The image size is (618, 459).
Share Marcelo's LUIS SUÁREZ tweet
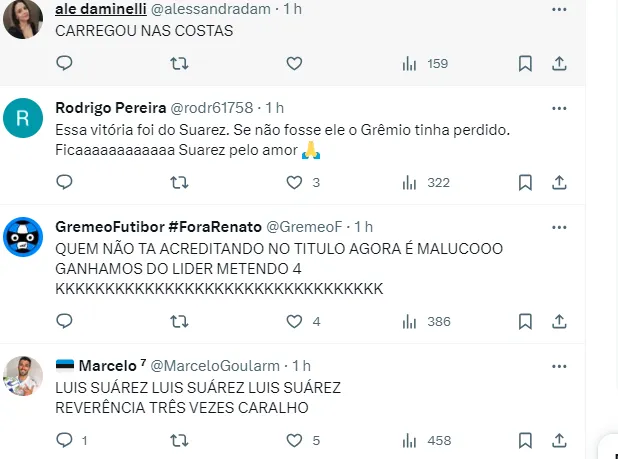pyautogui.click(x=560, y=440)
